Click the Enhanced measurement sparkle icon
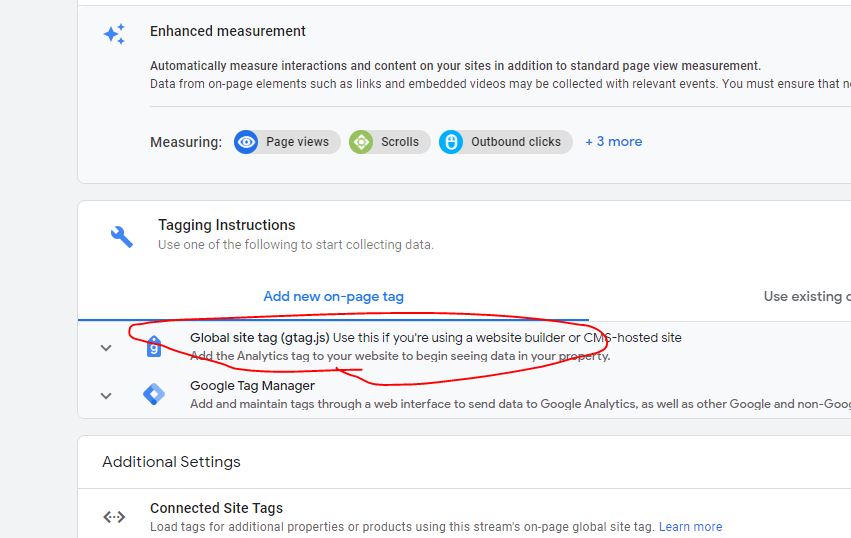 coord(115,34)
